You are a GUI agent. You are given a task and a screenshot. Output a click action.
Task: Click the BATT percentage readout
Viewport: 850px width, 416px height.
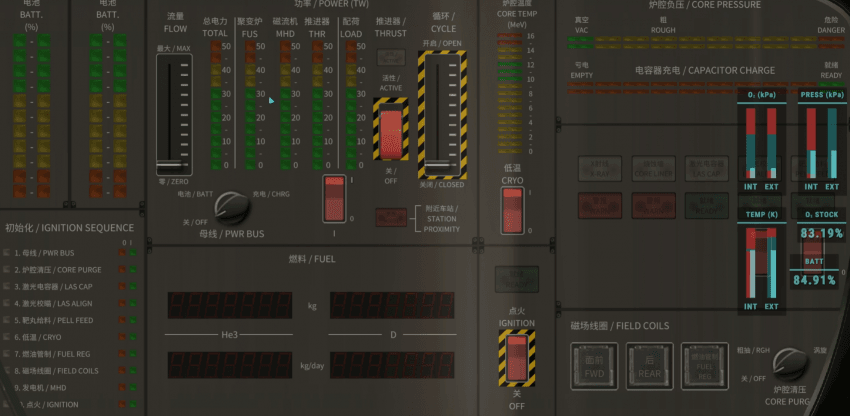[x=814, y=280]
